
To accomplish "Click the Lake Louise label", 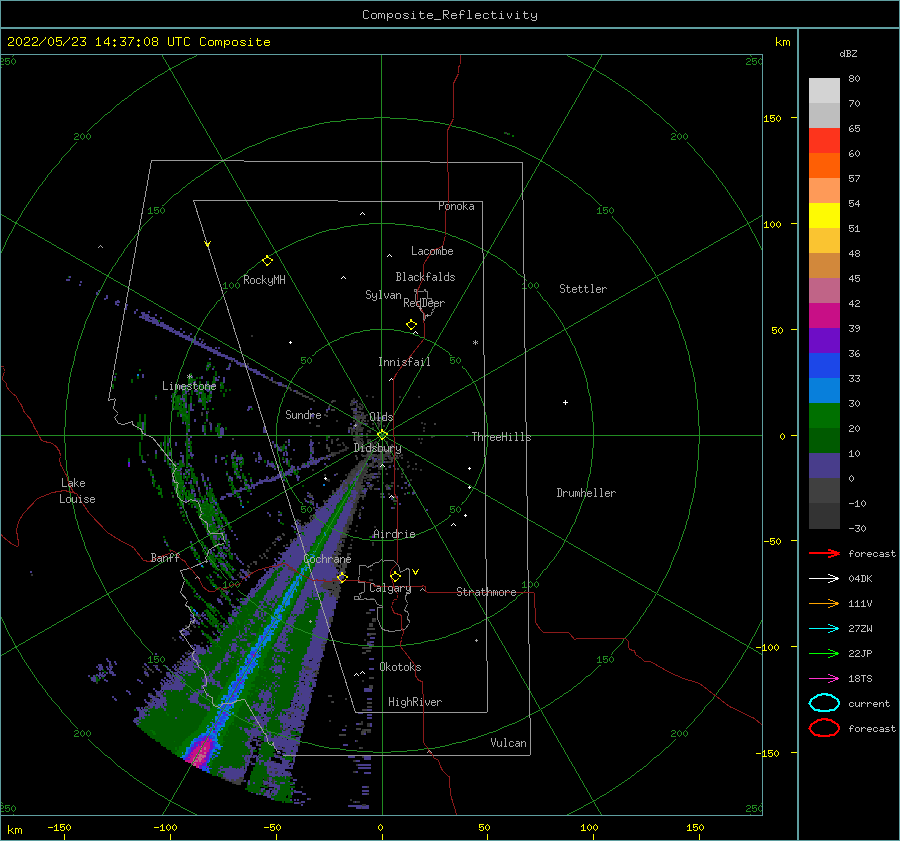I will (x=77, y=491).
